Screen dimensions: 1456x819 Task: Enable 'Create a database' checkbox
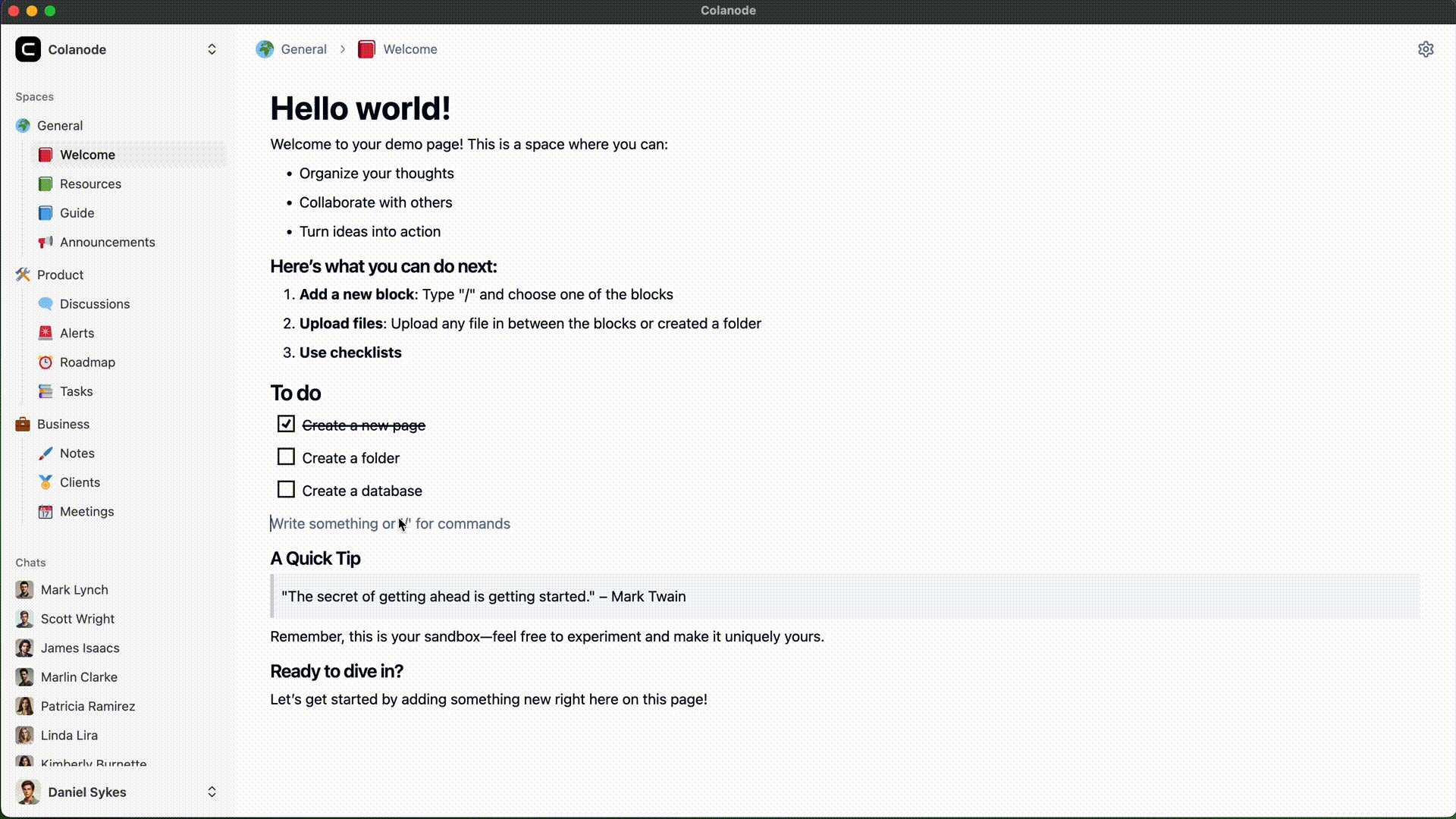click(x=287, y=490)
